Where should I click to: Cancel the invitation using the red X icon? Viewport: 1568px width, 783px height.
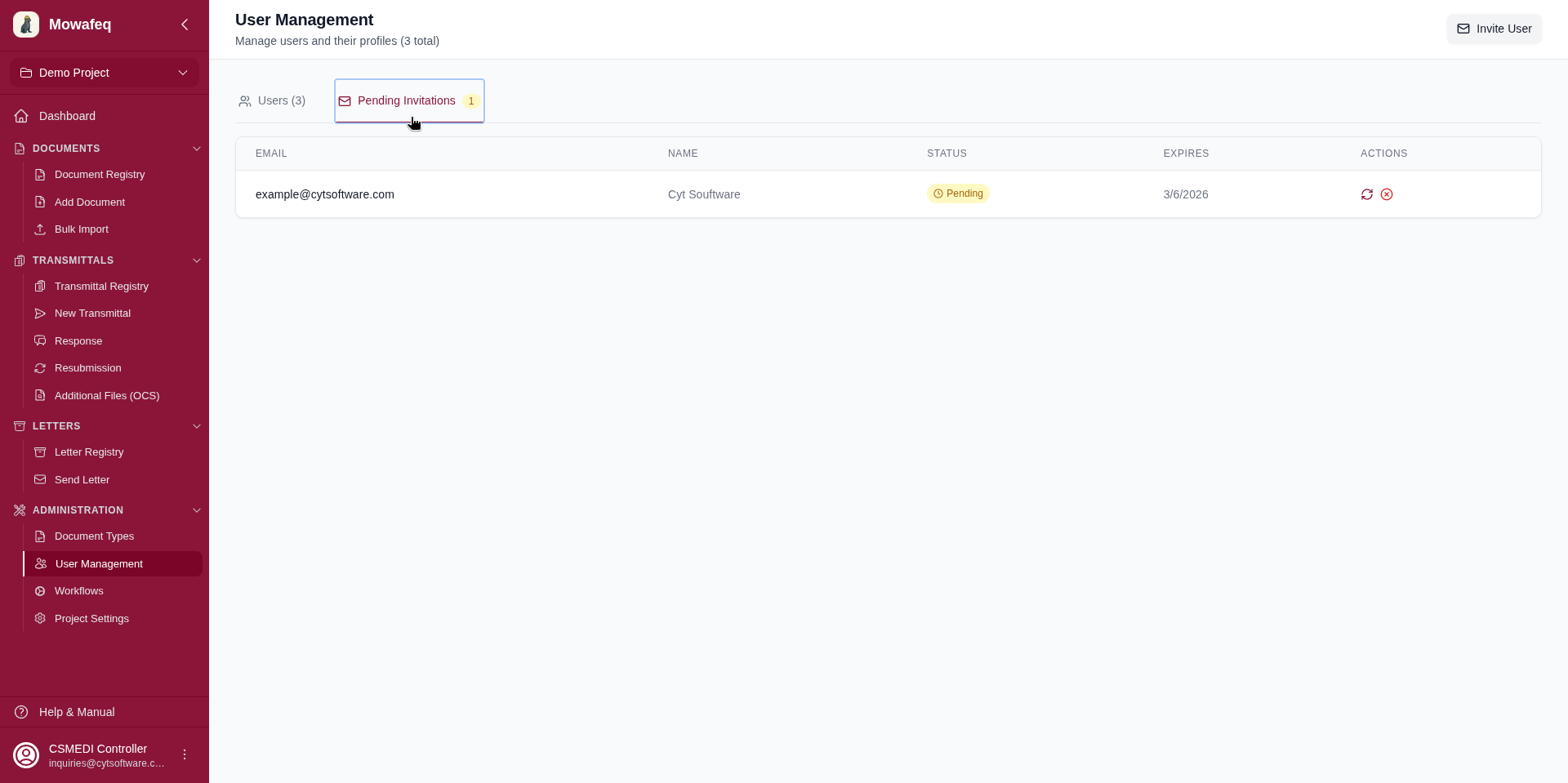coord(1388,194)
